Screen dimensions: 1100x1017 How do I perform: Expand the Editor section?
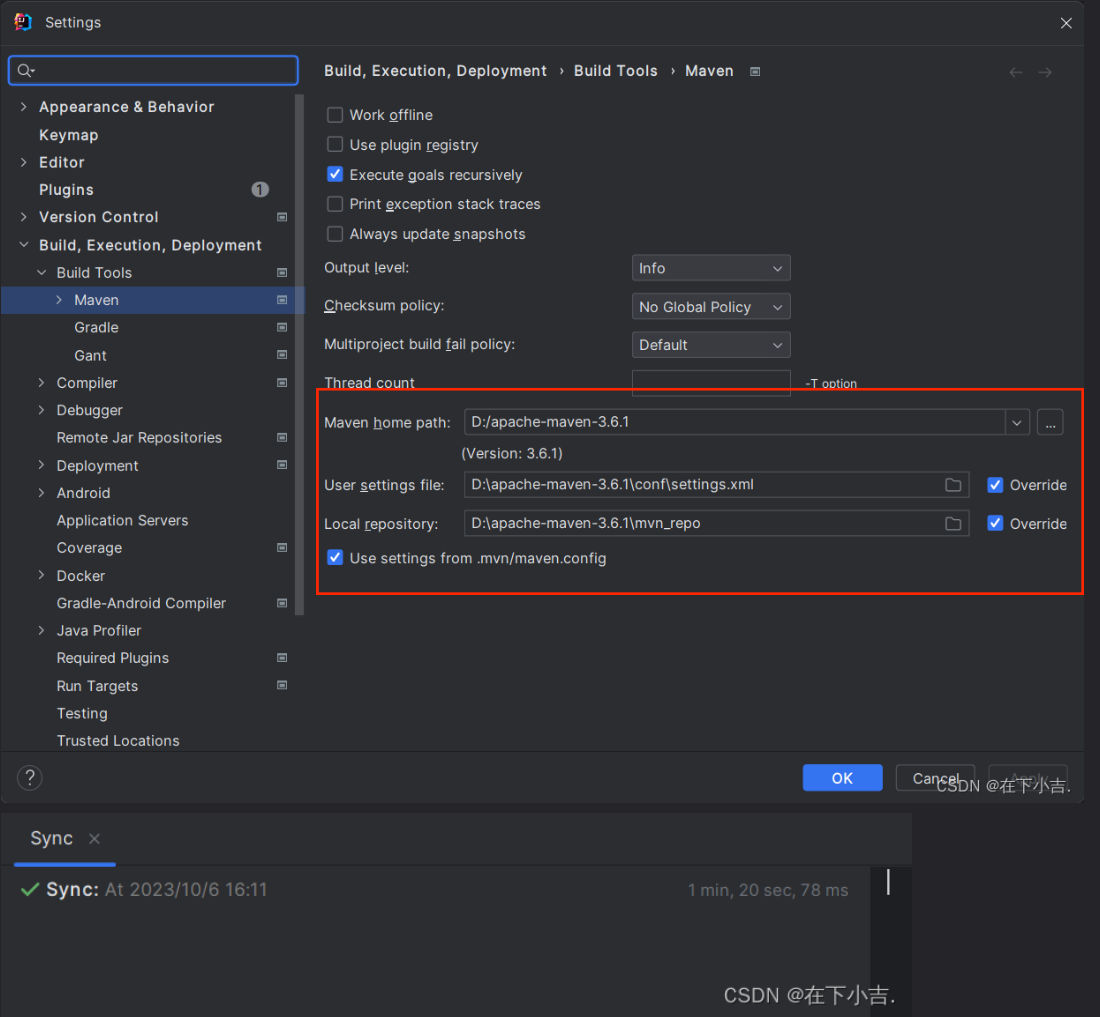tap(24, 162)
